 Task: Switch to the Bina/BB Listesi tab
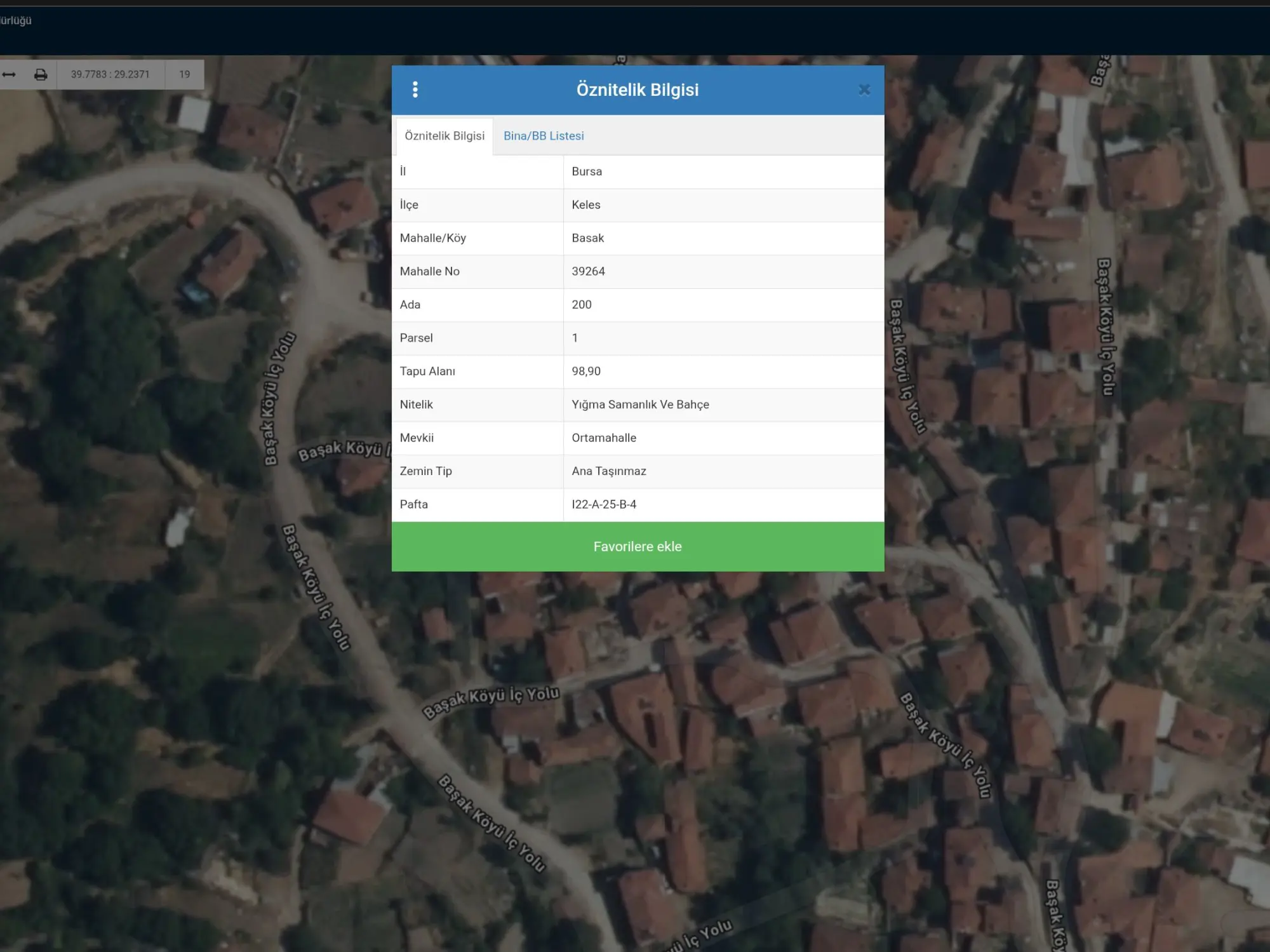click(544, 136)
